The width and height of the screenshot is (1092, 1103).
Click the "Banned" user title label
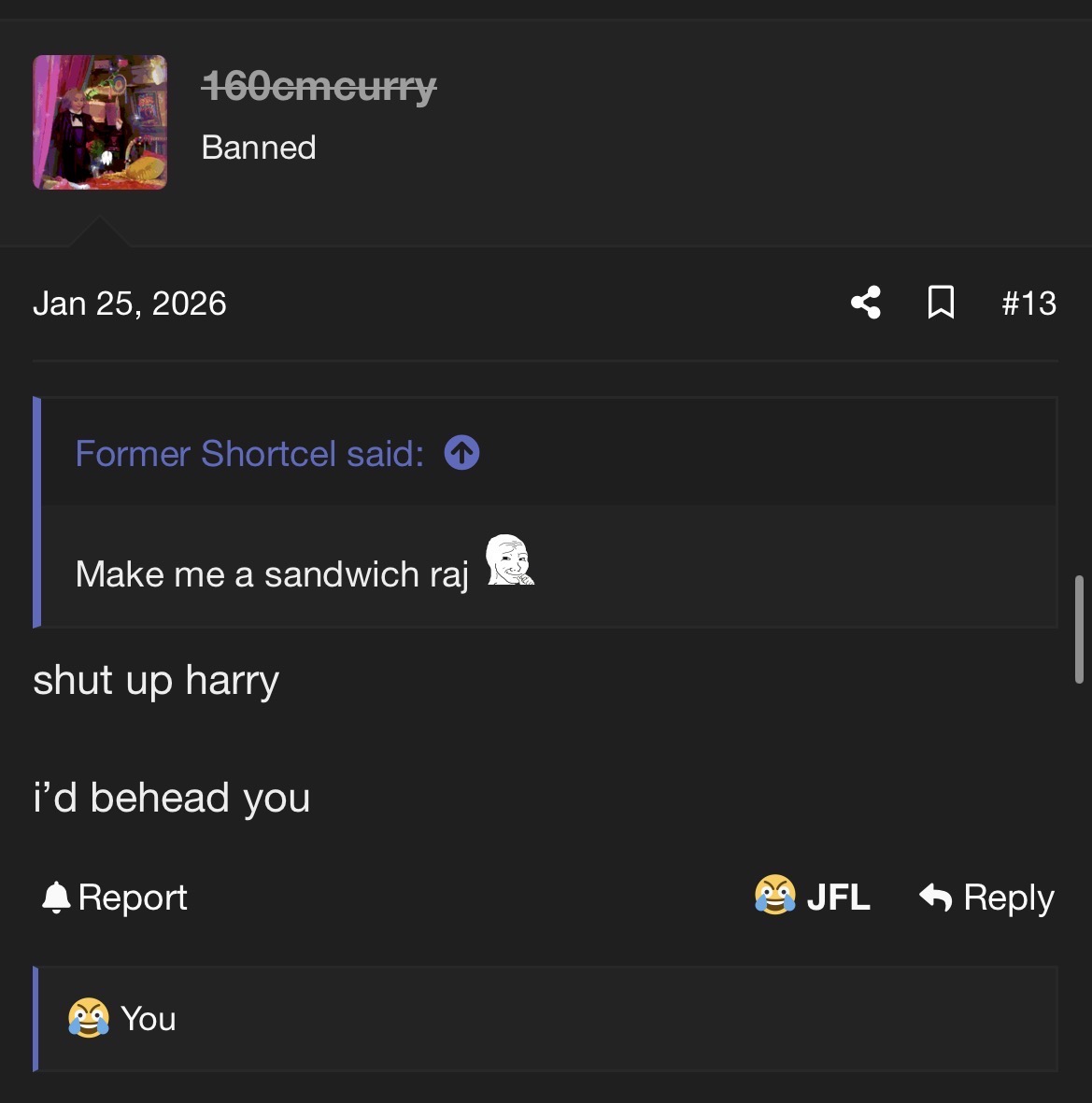(259, 148)
